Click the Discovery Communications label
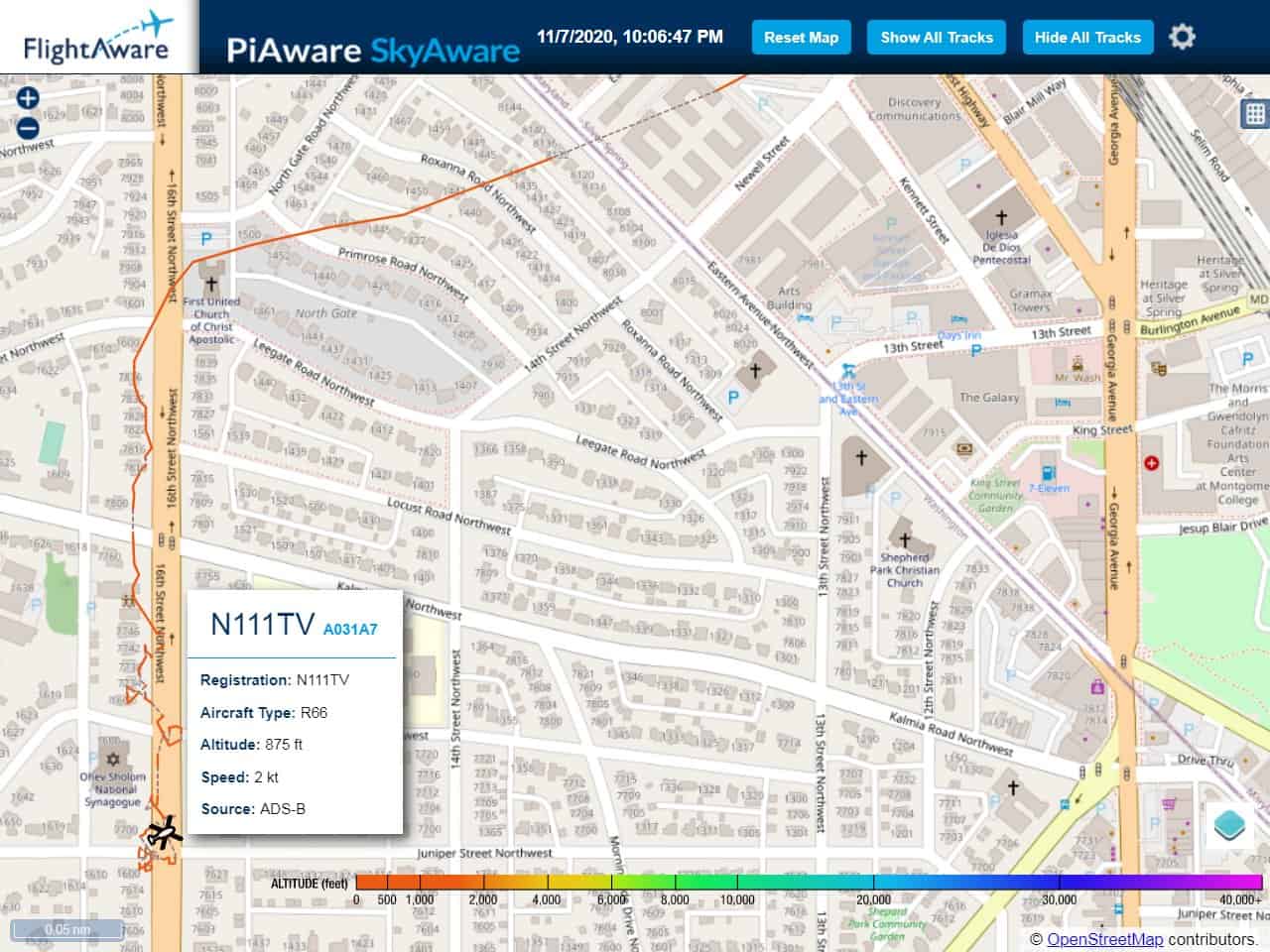The height and width of the screenshot is (952, 1270). pos(914,108)
